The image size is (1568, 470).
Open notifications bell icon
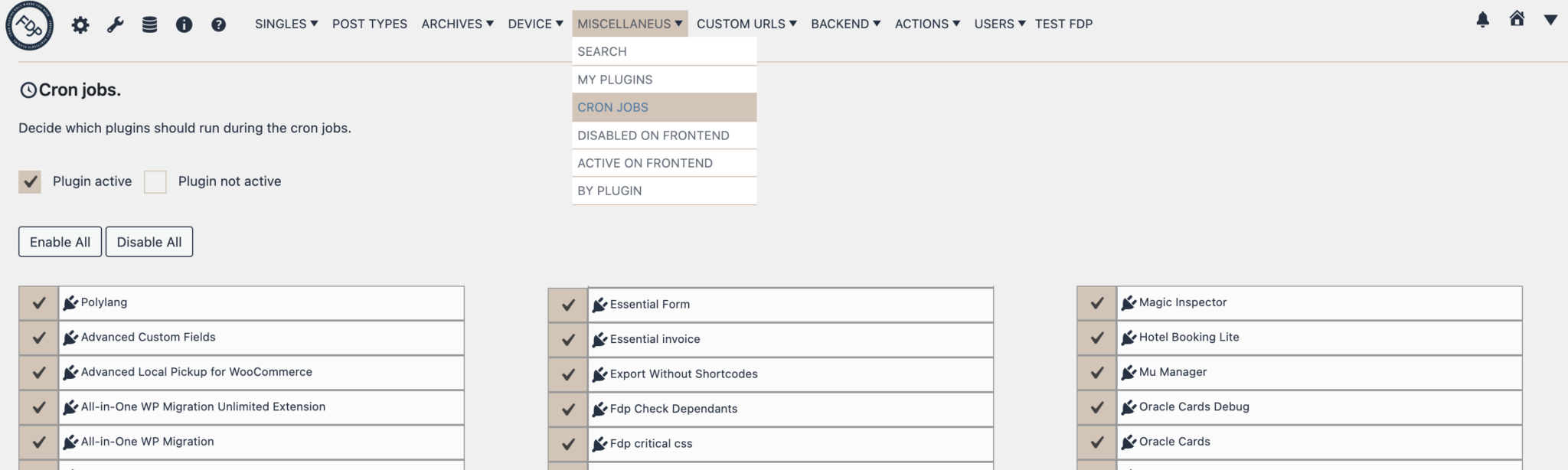click(x=1482, y=20)
